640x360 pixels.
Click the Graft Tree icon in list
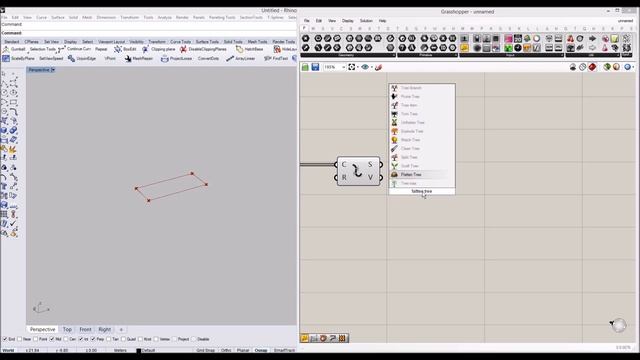point(394,166)
